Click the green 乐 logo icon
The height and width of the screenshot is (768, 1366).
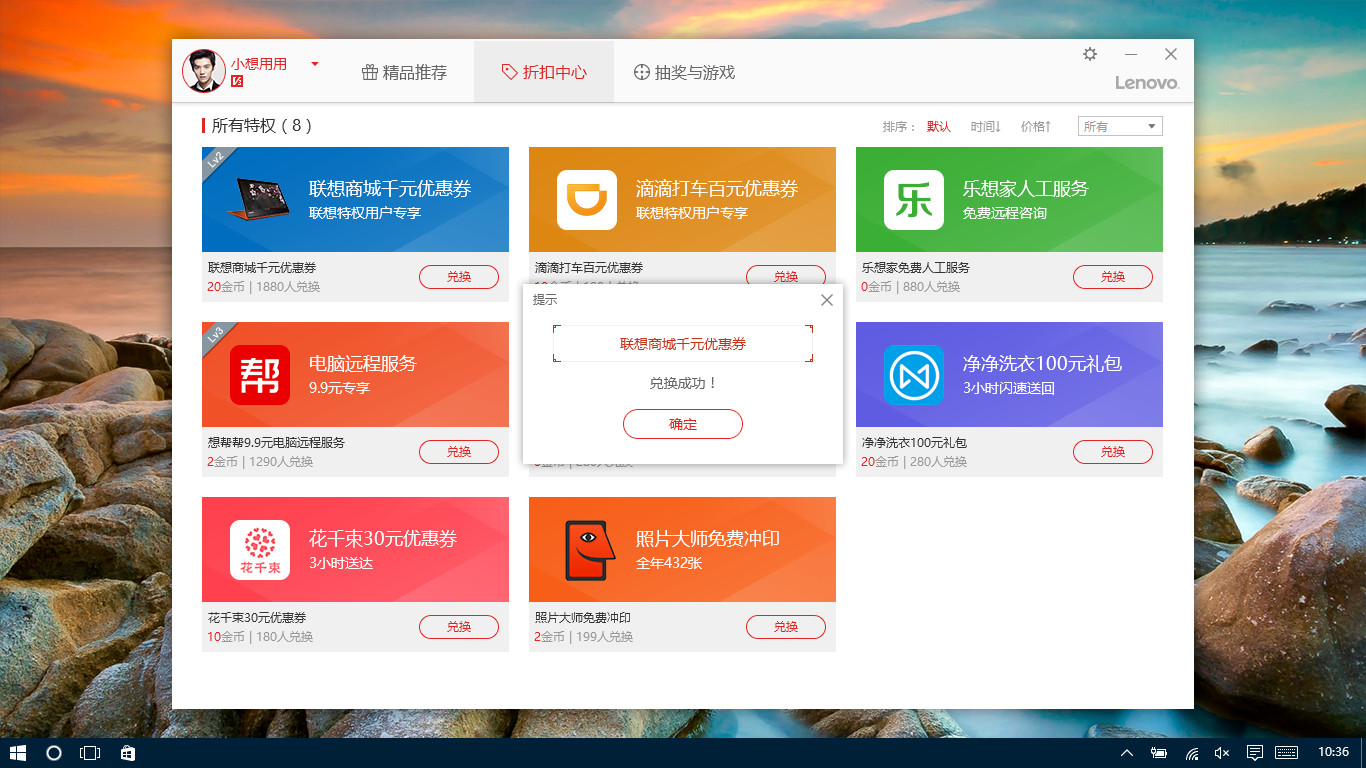pos(914,200)
